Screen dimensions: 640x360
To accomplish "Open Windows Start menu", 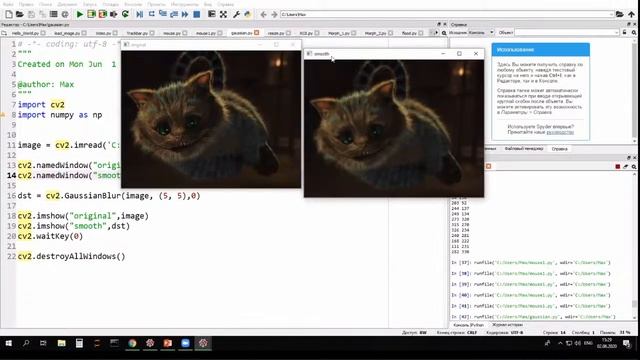I will (9, 343).
